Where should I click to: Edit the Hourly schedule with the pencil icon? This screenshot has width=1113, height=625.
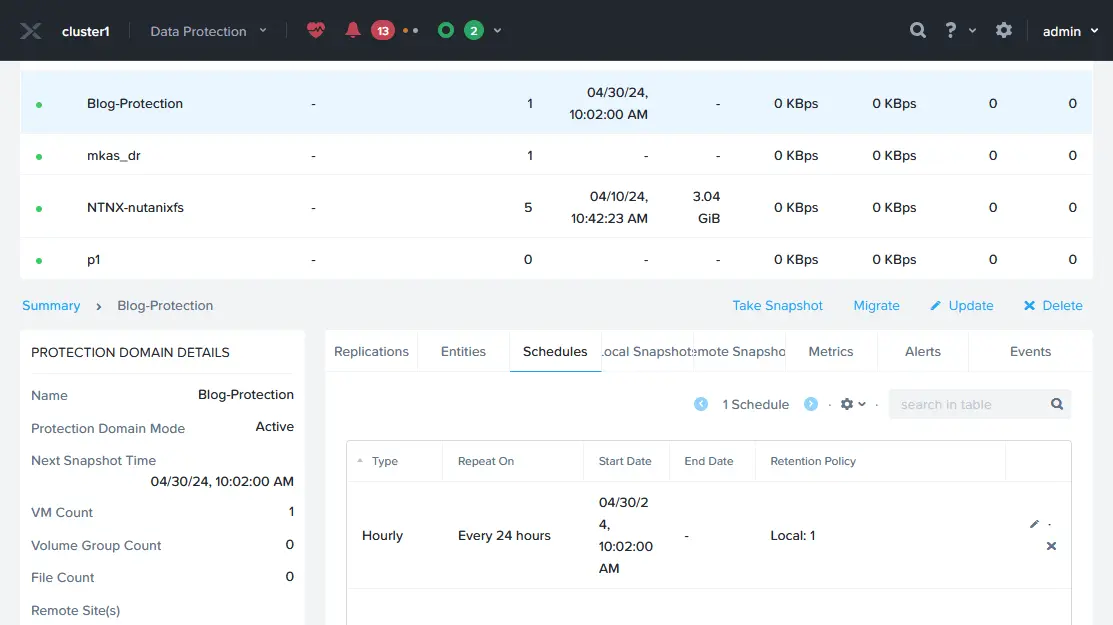(x=1034, y=524)
